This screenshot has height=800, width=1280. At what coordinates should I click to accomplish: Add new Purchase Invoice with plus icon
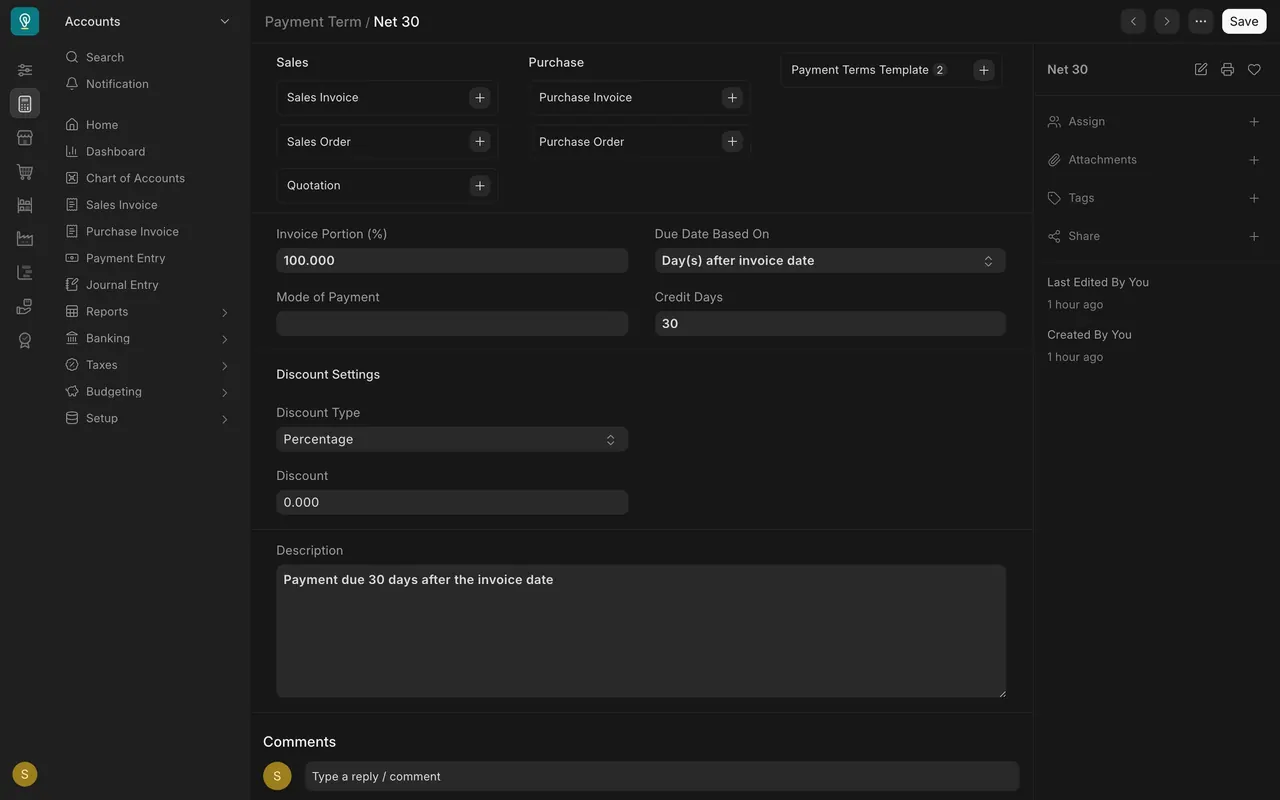[732, 98]
